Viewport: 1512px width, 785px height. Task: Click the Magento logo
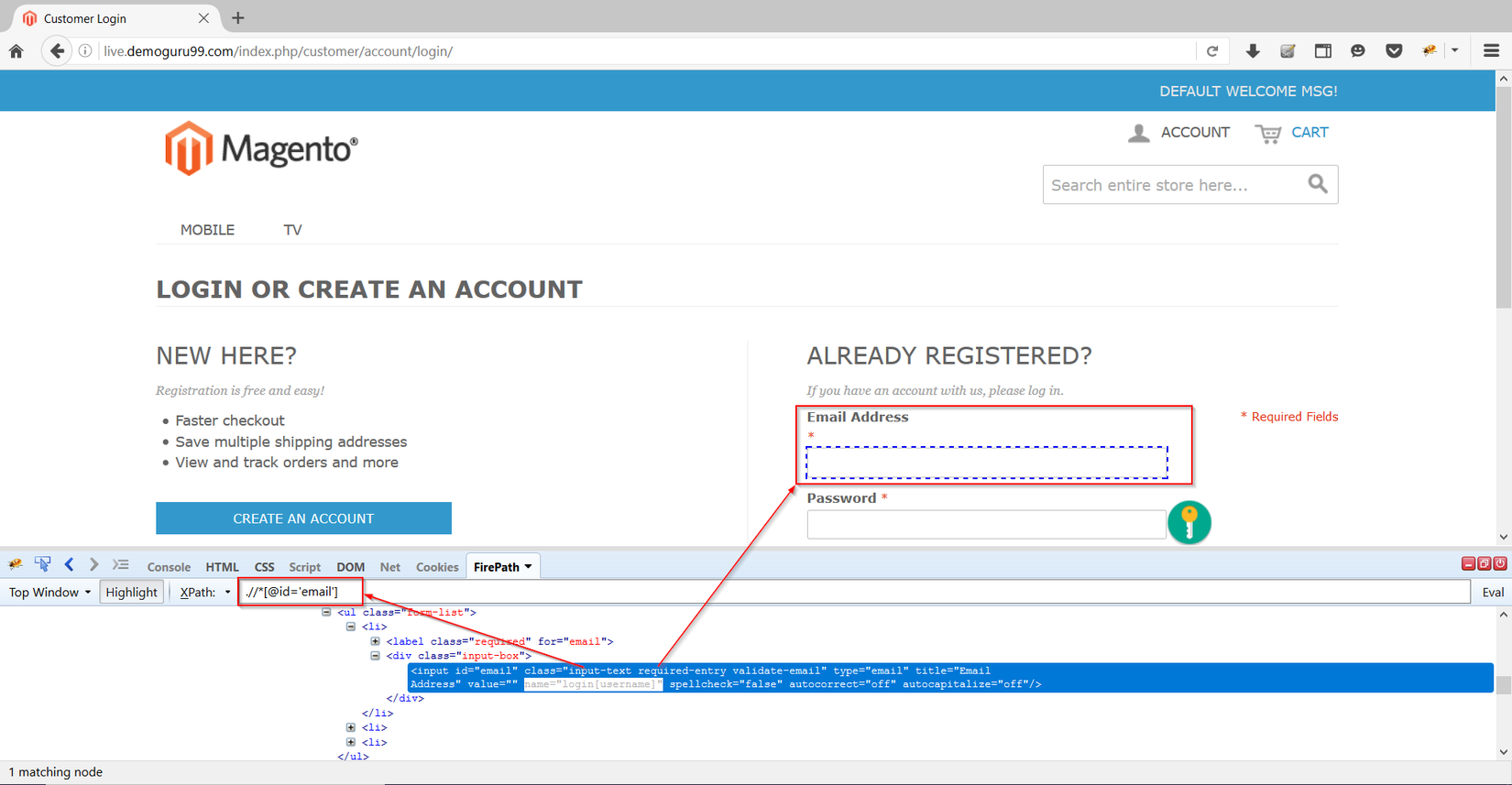(261, 148)
